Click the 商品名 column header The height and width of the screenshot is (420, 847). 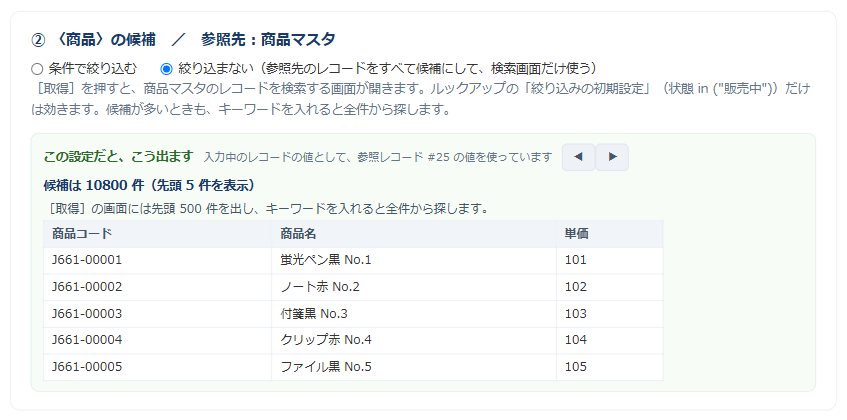(x=414, y=234)
